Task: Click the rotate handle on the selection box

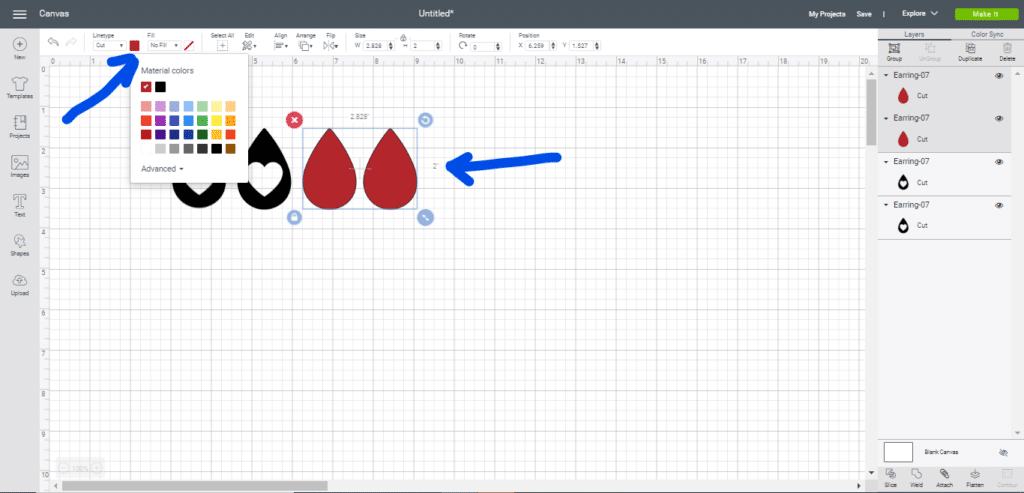Action: (425, 119)
